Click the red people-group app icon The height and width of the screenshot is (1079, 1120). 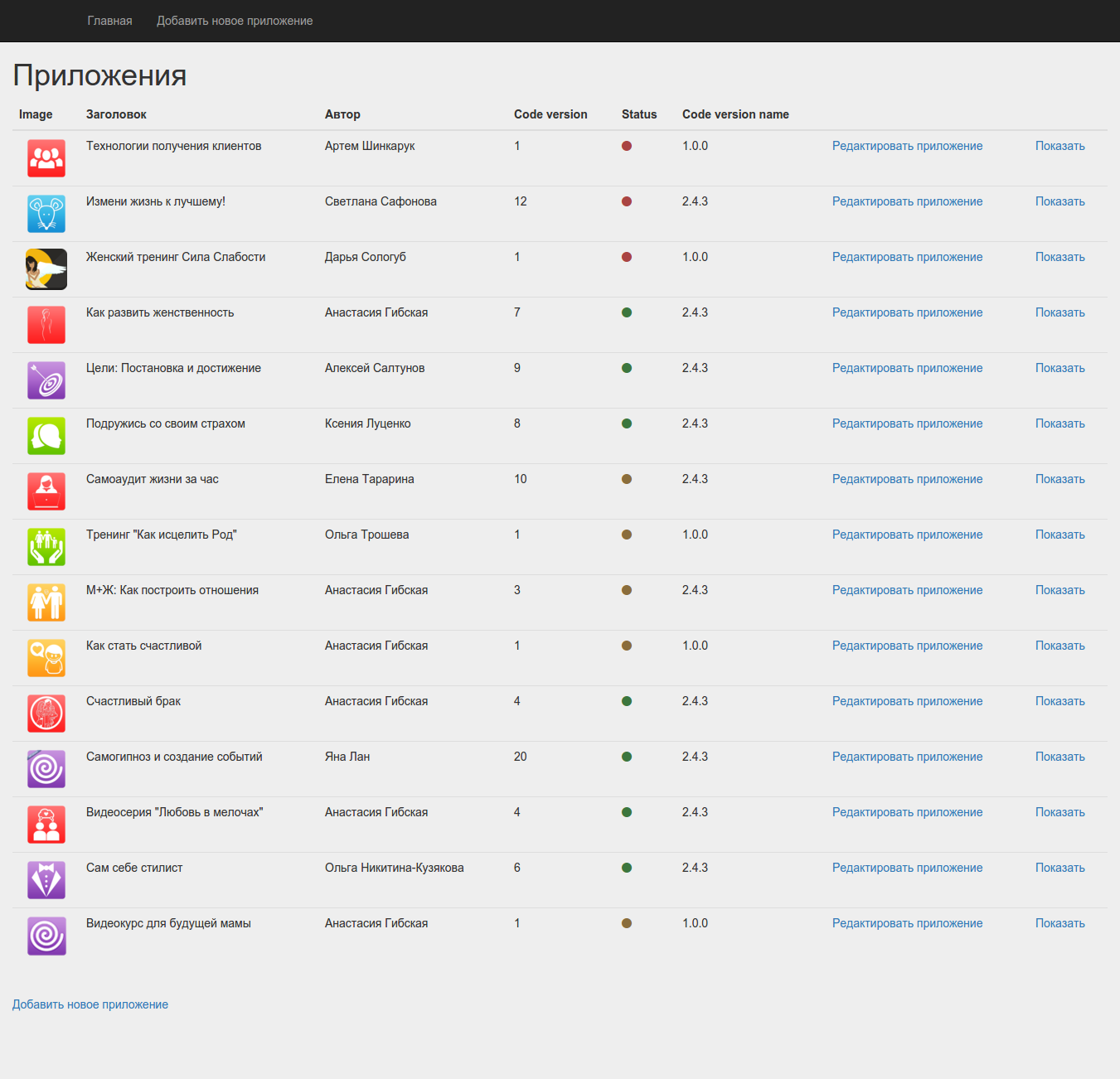[x=46, y=158]
